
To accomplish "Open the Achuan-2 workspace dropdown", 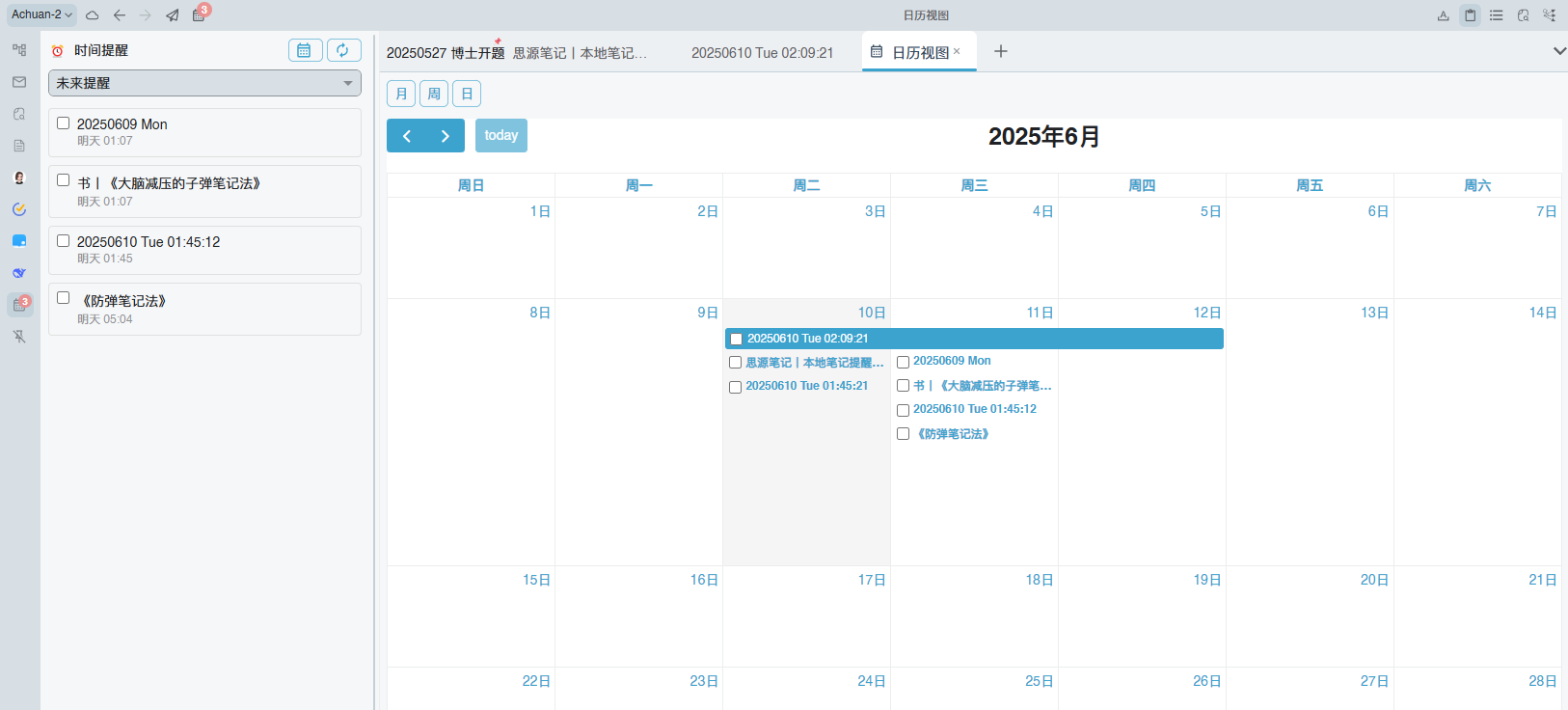I will [42, 14].
